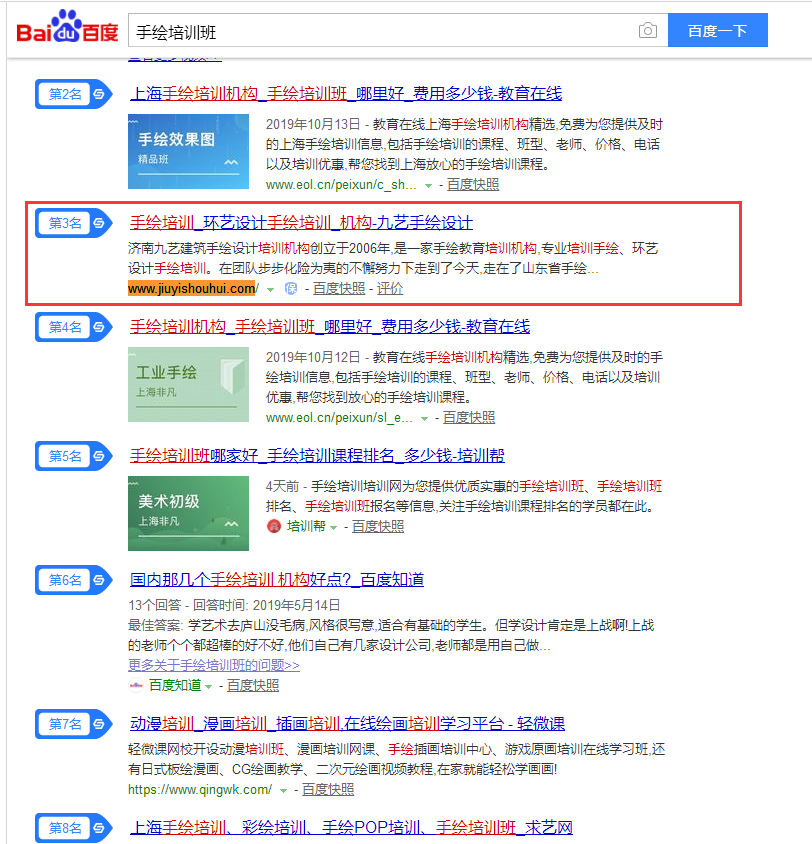Image resolution: width=812 pixels, height=844 pixels.
Task: Click the https://www.qingwk.com/ URL
Action: 200,790
